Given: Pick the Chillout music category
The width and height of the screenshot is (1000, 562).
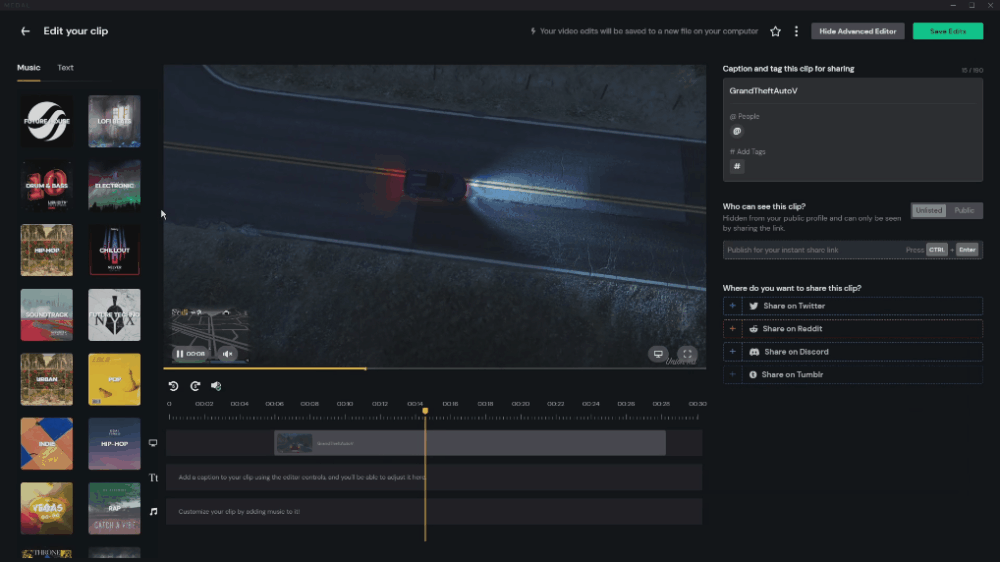Looking at the screenshot, I should tap(114, 250).
